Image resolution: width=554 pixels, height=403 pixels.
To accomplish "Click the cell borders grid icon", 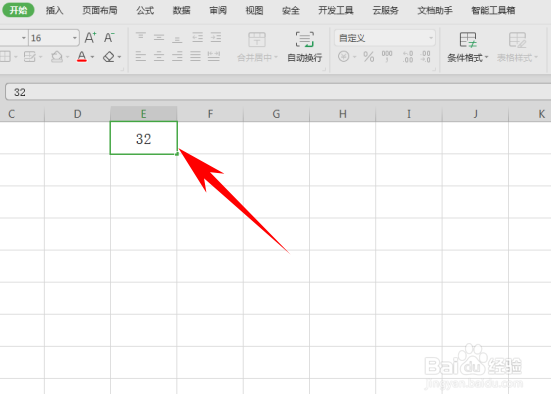I will click(x=5, y=57).
